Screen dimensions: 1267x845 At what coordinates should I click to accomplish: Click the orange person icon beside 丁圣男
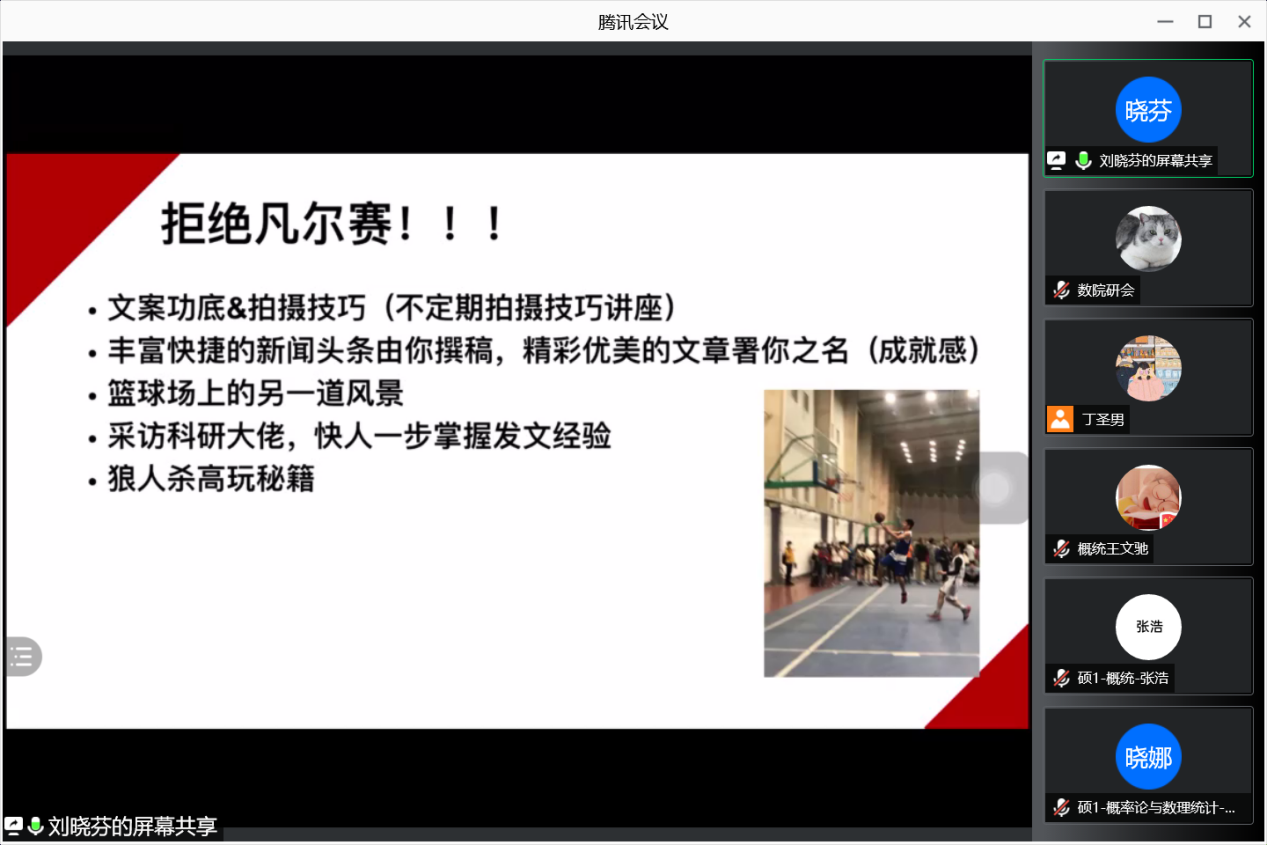pyautogui.click(x=1060, y=419)
